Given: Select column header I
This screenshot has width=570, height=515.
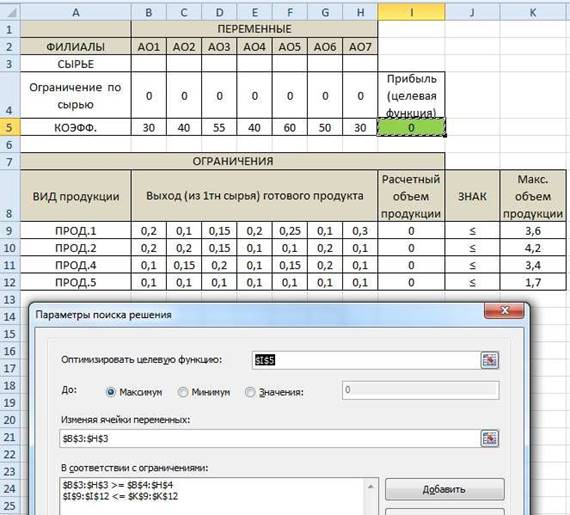Looking at the screenshot, I should [x=411, y=13].
